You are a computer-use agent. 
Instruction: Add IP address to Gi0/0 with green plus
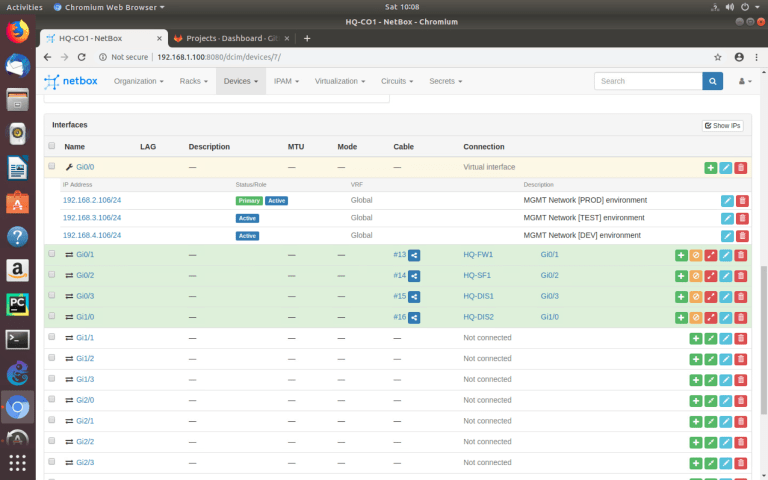[x=710, y=168]
